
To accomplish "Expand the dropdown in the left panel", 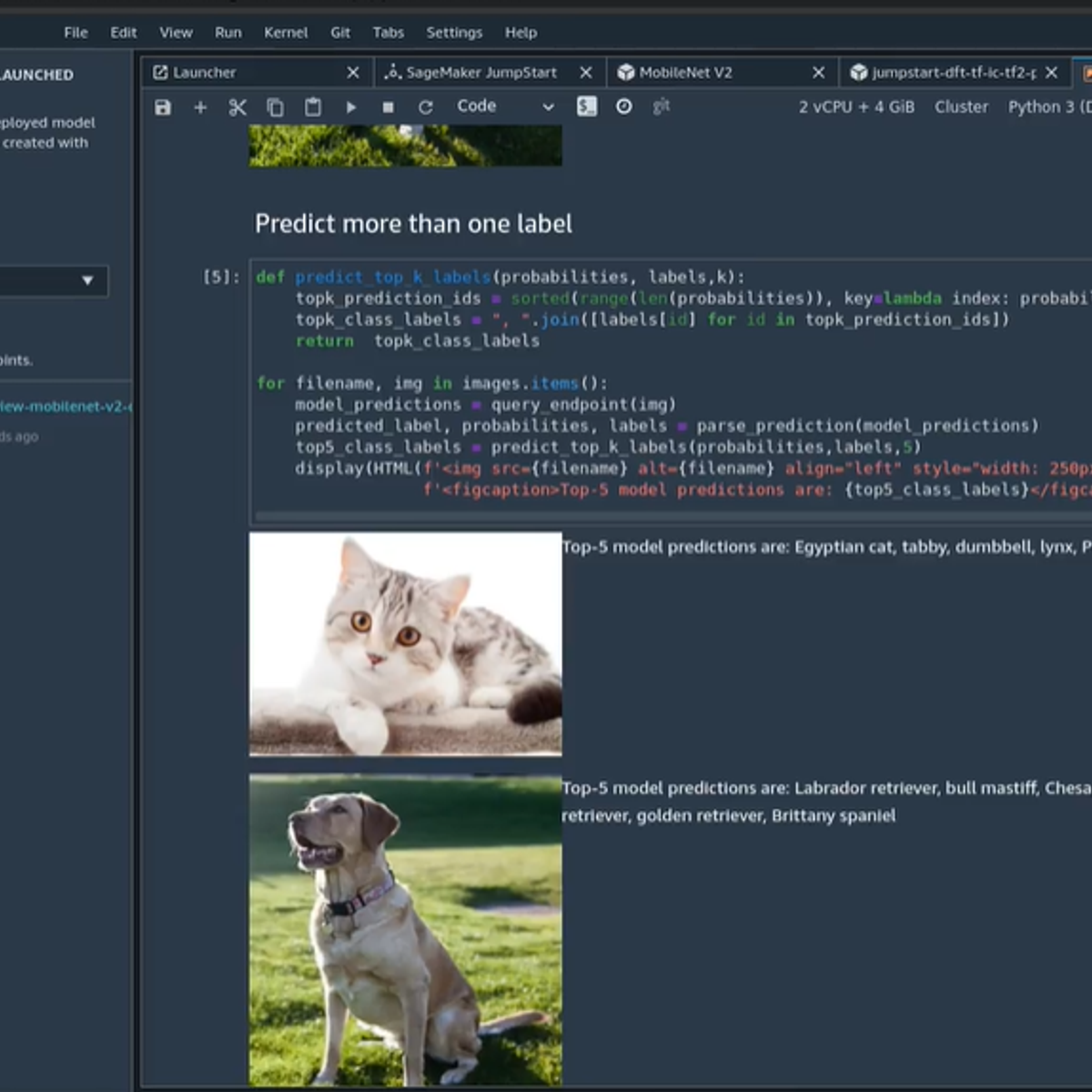I will 54,280.
